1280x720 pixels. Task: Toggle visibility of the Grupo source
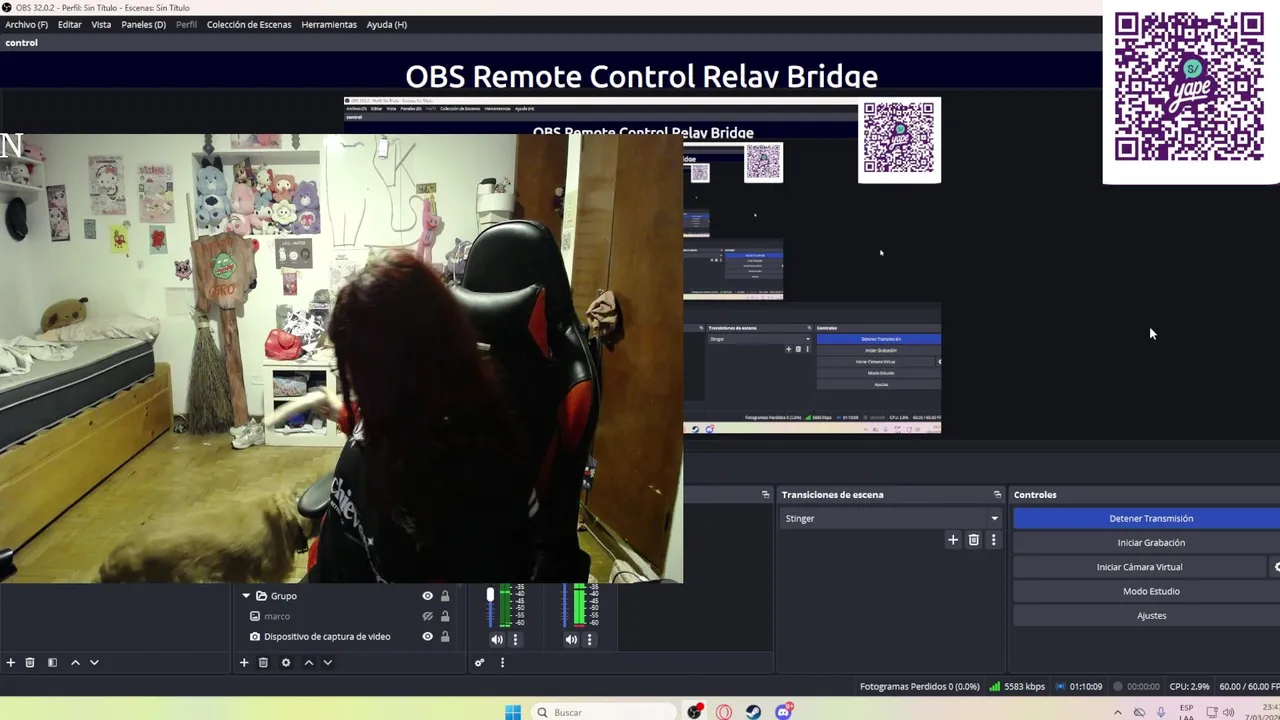428,596
